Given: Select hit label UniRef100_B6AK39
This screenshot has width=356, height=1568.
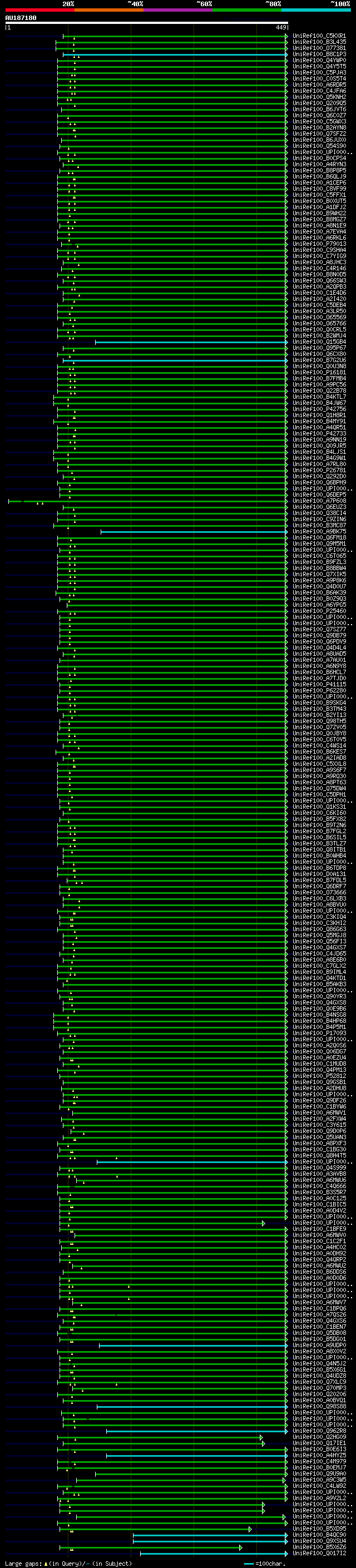Looking at the screenshot, I should click(x=319, y=593).
